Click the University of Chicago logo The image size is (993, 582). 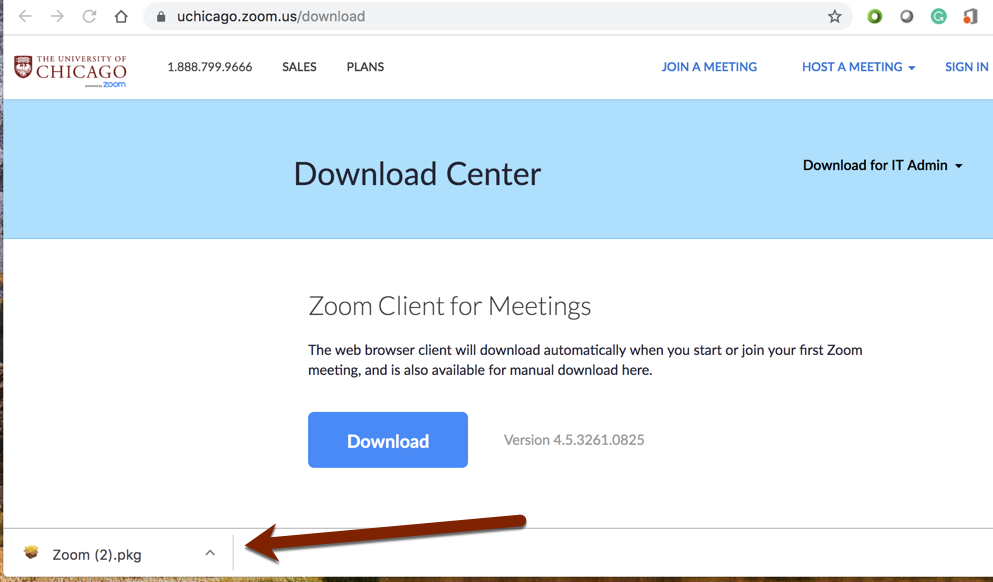[70, 71]
